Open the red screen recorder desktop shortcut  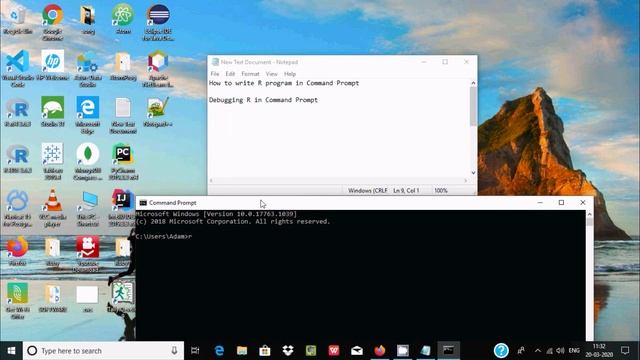[88, 254]
